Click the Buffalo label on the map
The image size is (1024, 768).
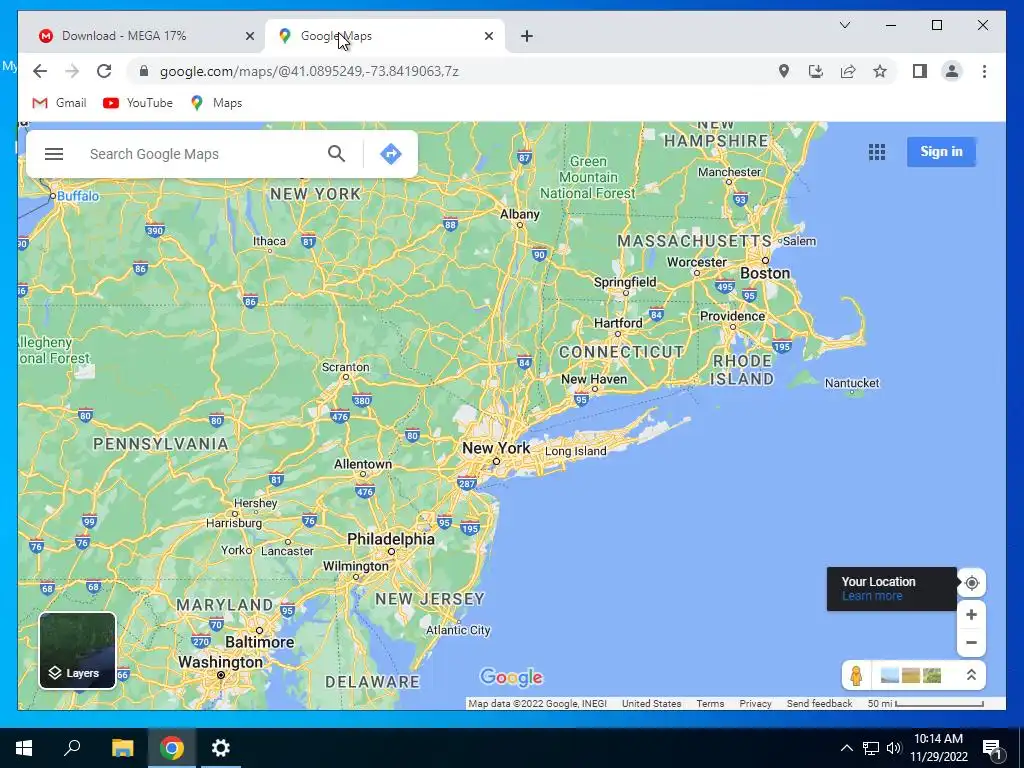78,196
